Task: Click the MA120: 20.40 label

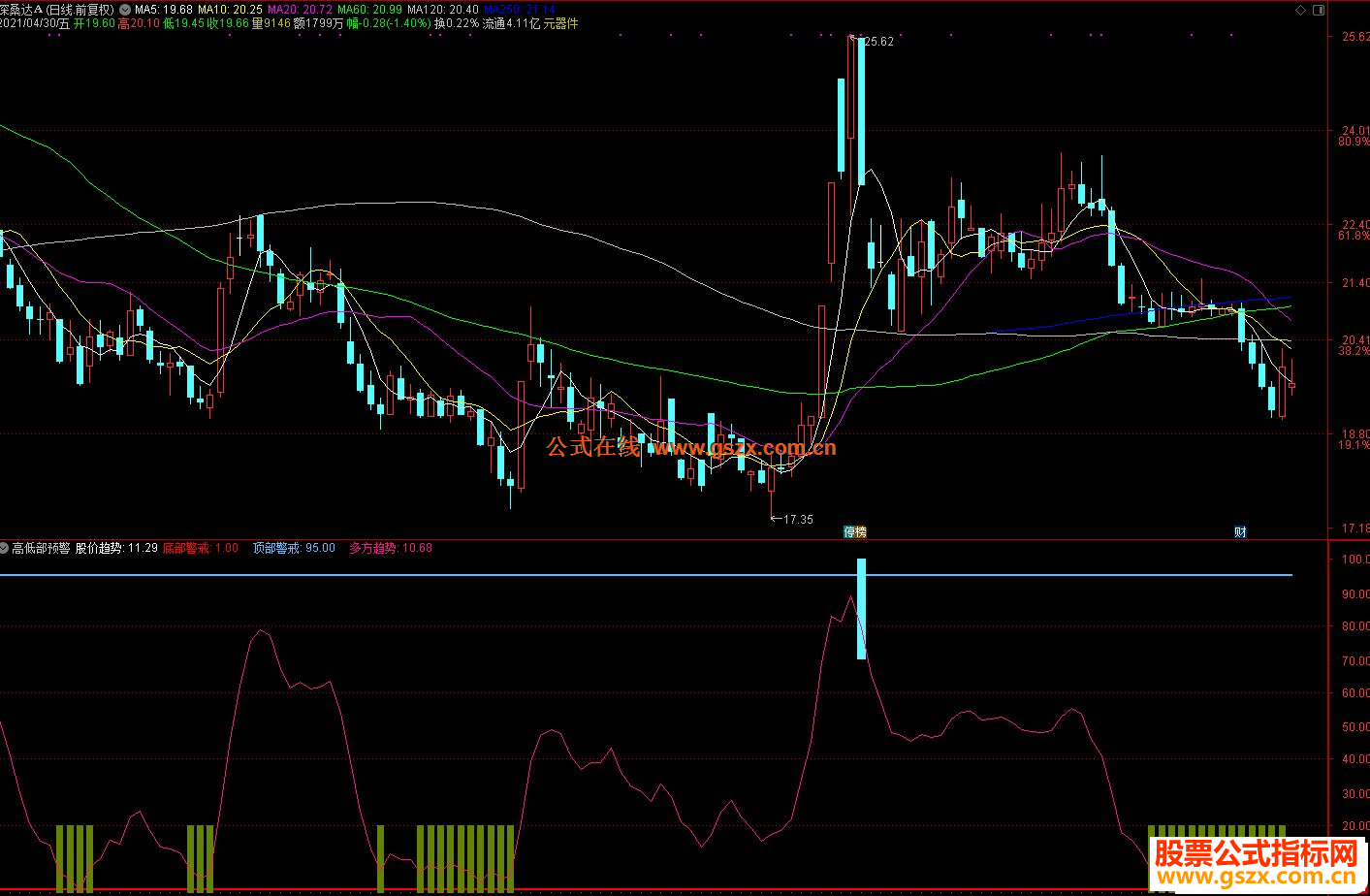Action: 442,10
